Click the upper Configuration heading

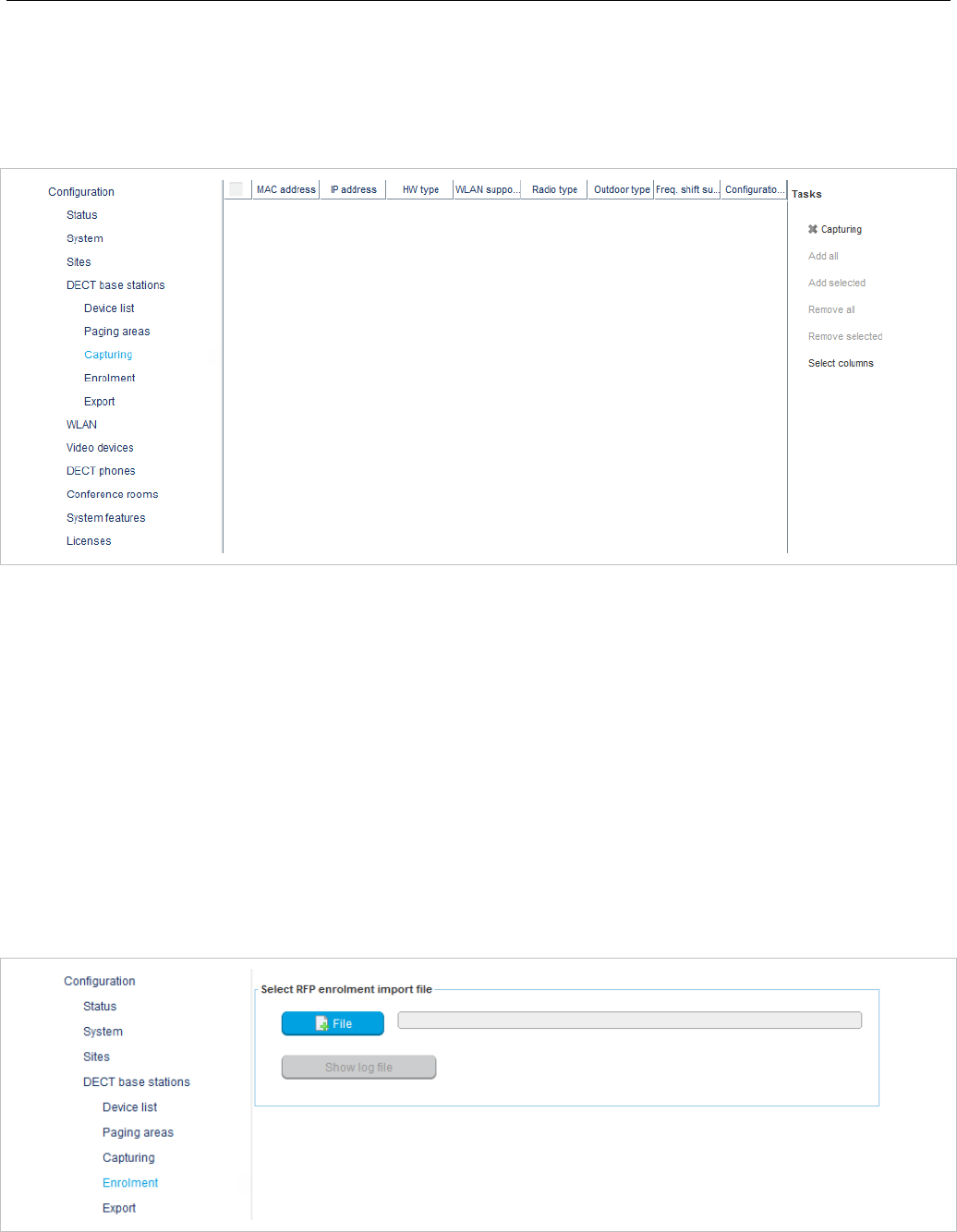(x=81, y=192)
